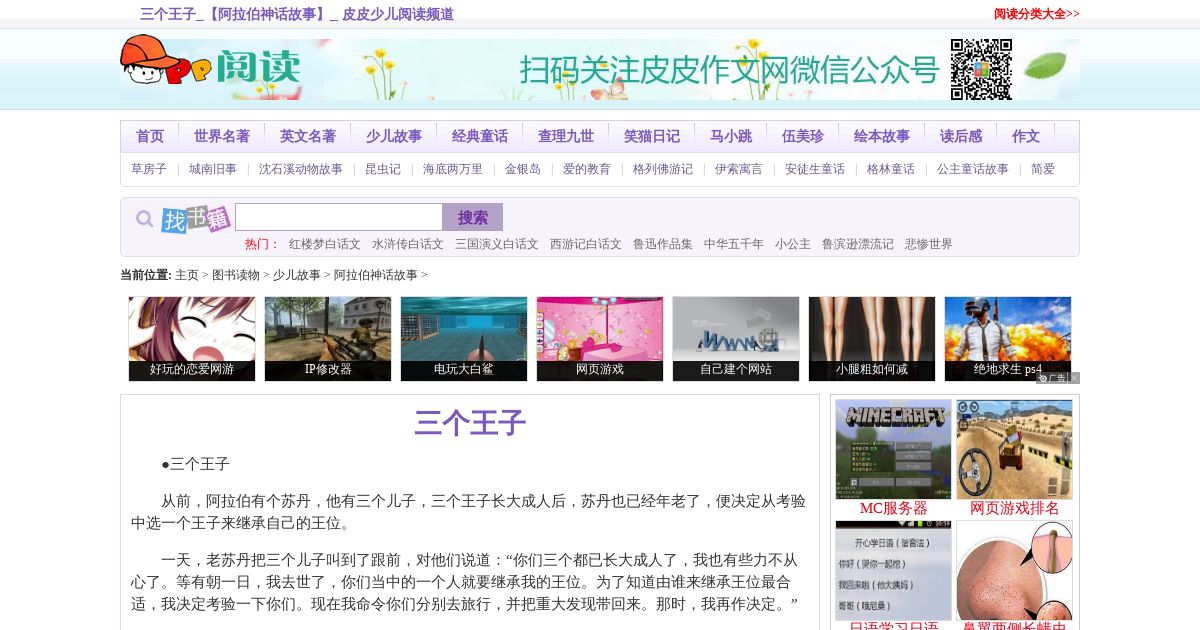Go to 伊索寓言 link
Image resolution: width=1200 pixels, height=630 pixels.
pyautogui.click(x=739, y=169)
